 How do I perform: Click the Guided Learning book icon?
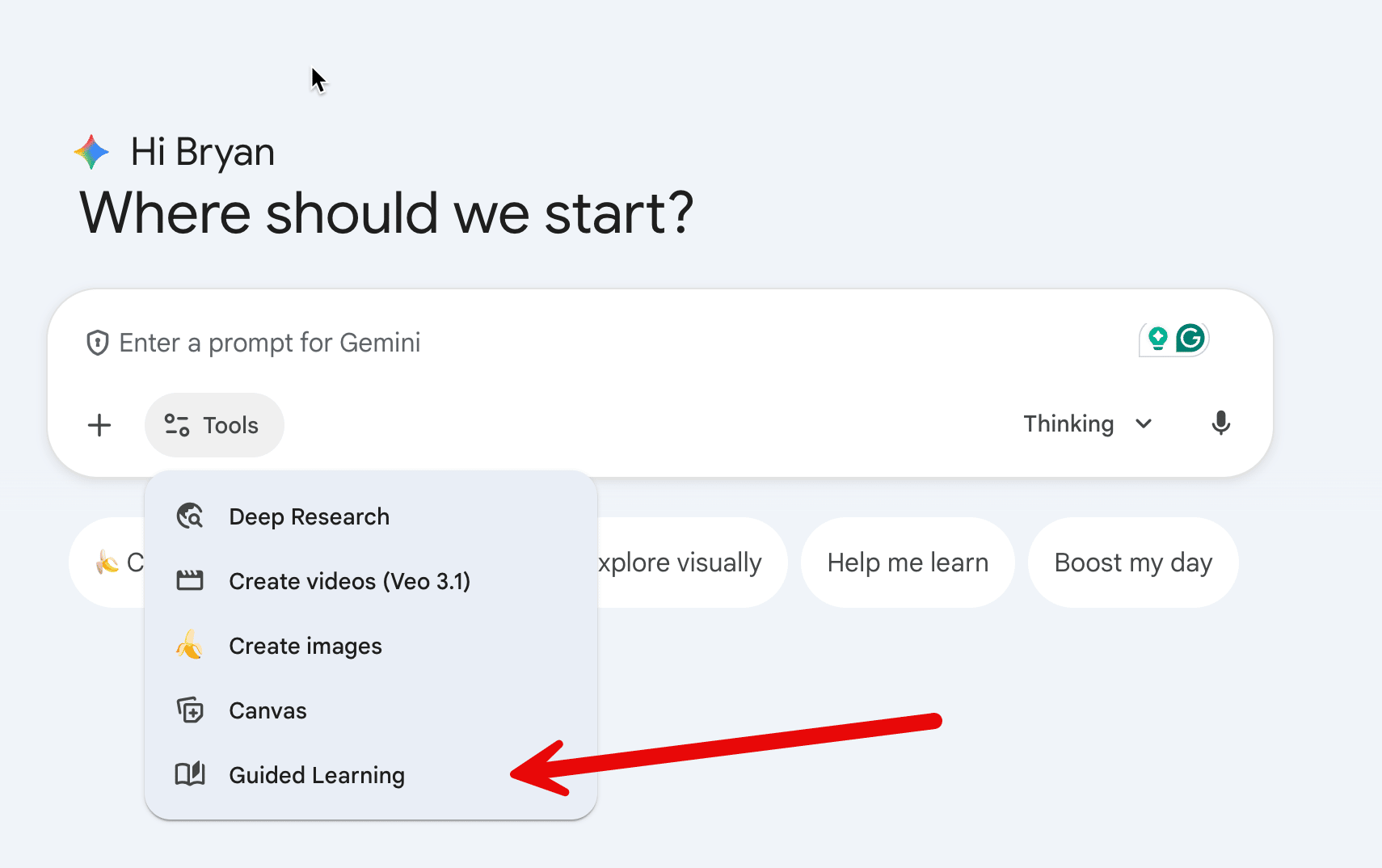pyautogui.click(x=190, y=774)
